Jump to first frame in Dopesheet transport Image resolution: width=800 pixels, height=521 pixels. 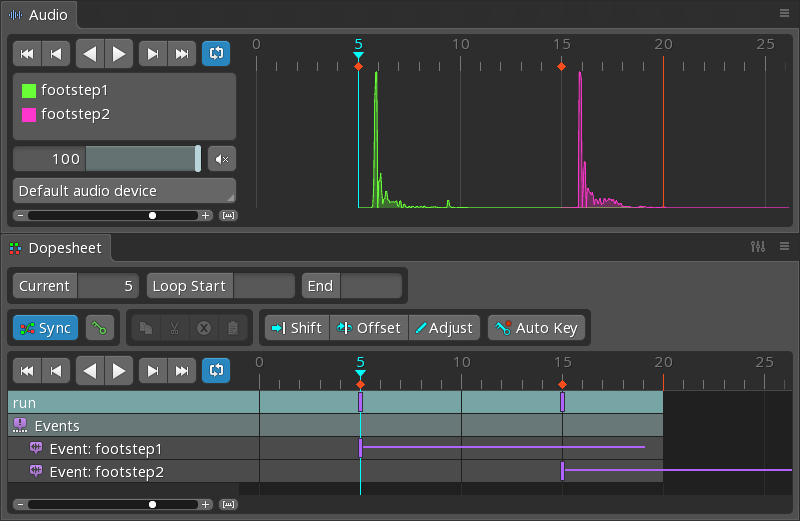tap(27, 371)
